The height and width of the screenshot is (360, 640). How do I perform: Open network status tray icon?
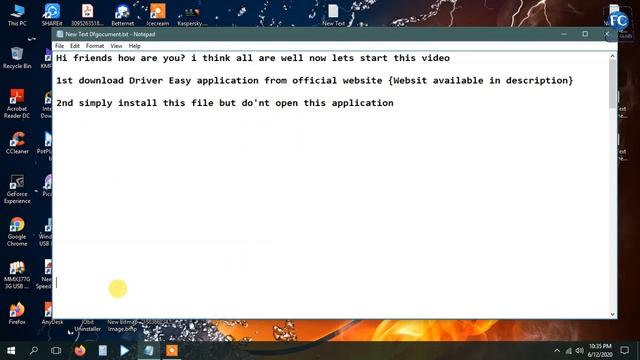pos(569,351)
